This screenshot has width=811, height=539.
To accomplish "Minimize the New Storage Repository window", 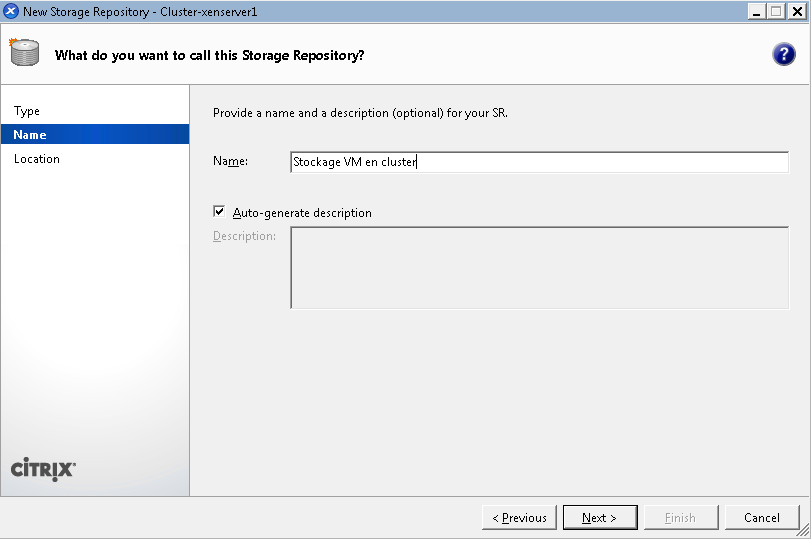I will coord(757,11).
